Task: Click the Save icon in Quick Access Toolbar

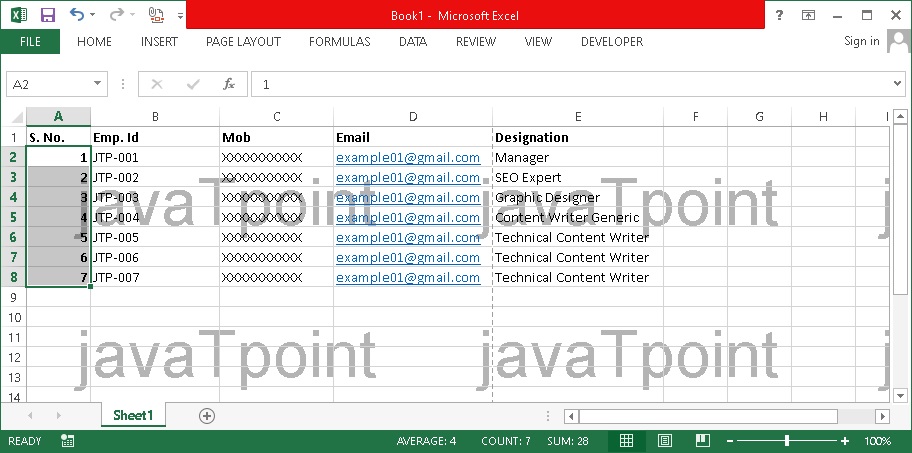Action: (47, 15)
